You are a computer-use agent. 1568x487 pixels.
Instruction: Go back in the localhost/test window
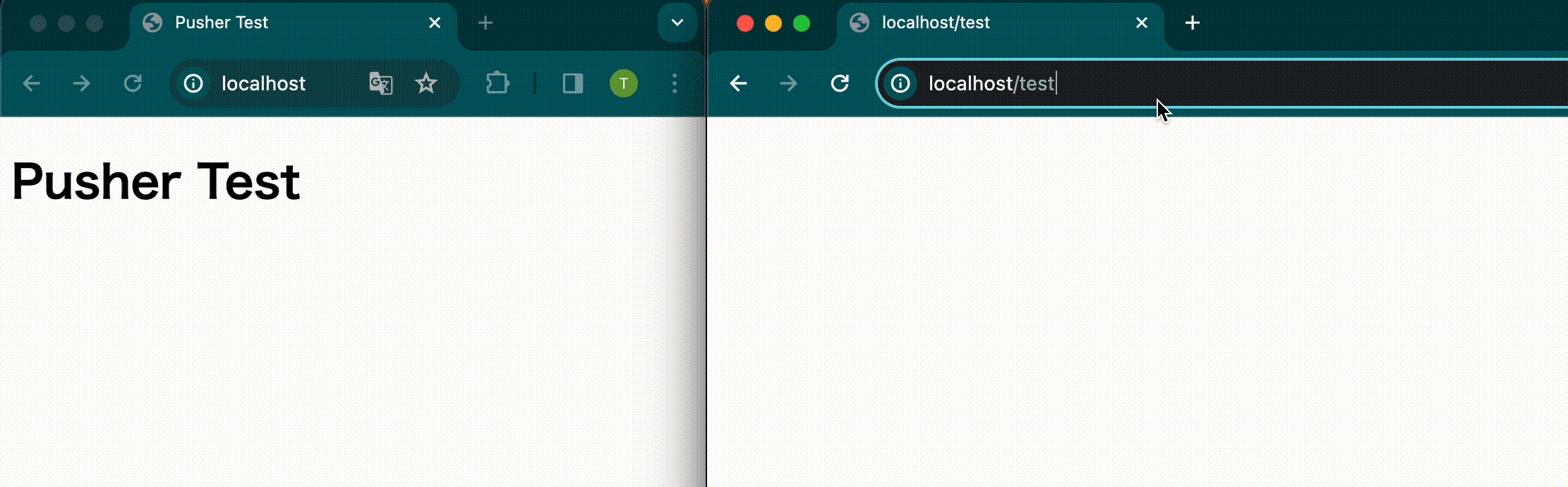tap(738, 84)
